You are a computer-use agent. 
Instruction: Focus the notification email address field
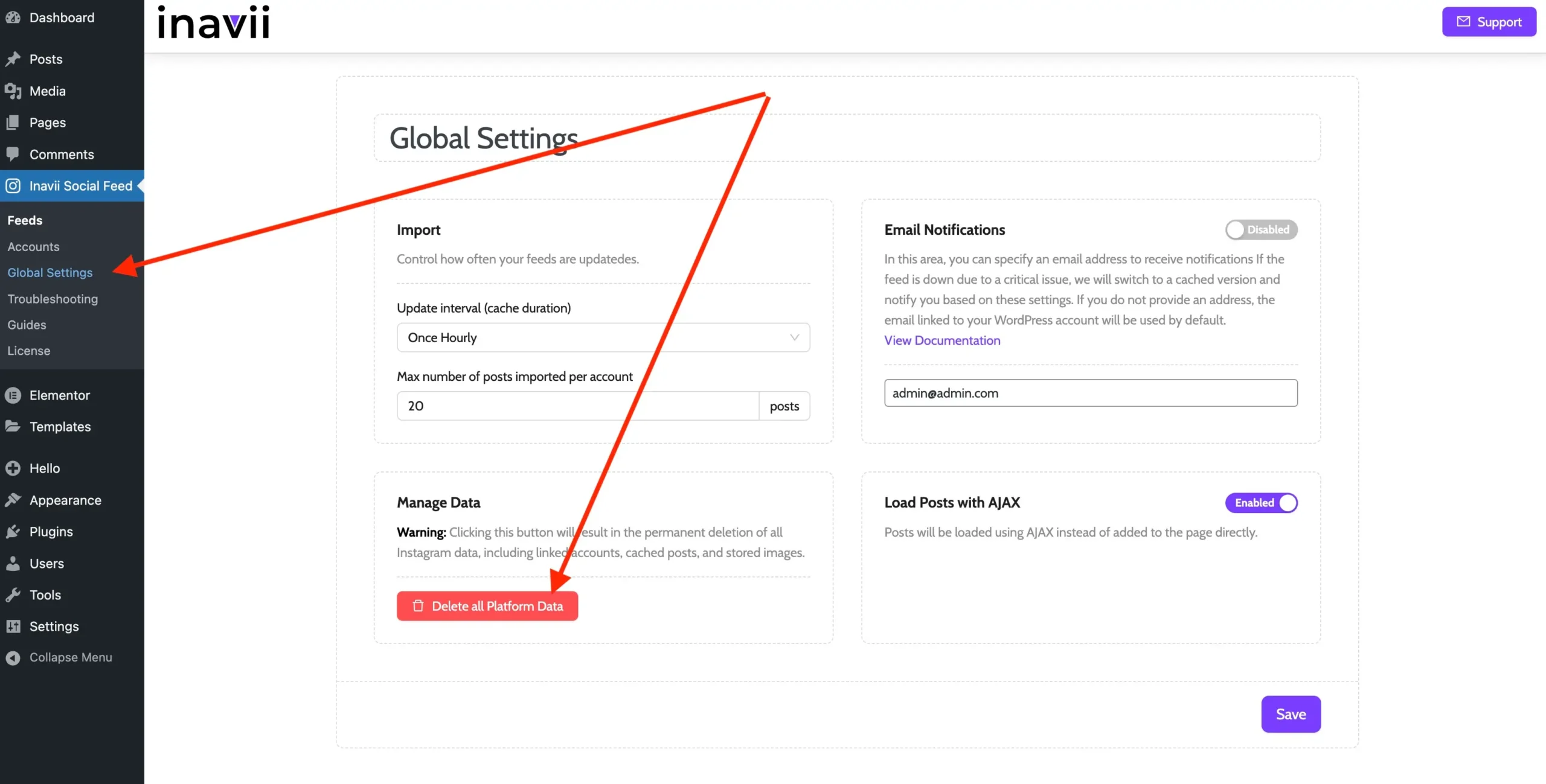[1090, 393]
